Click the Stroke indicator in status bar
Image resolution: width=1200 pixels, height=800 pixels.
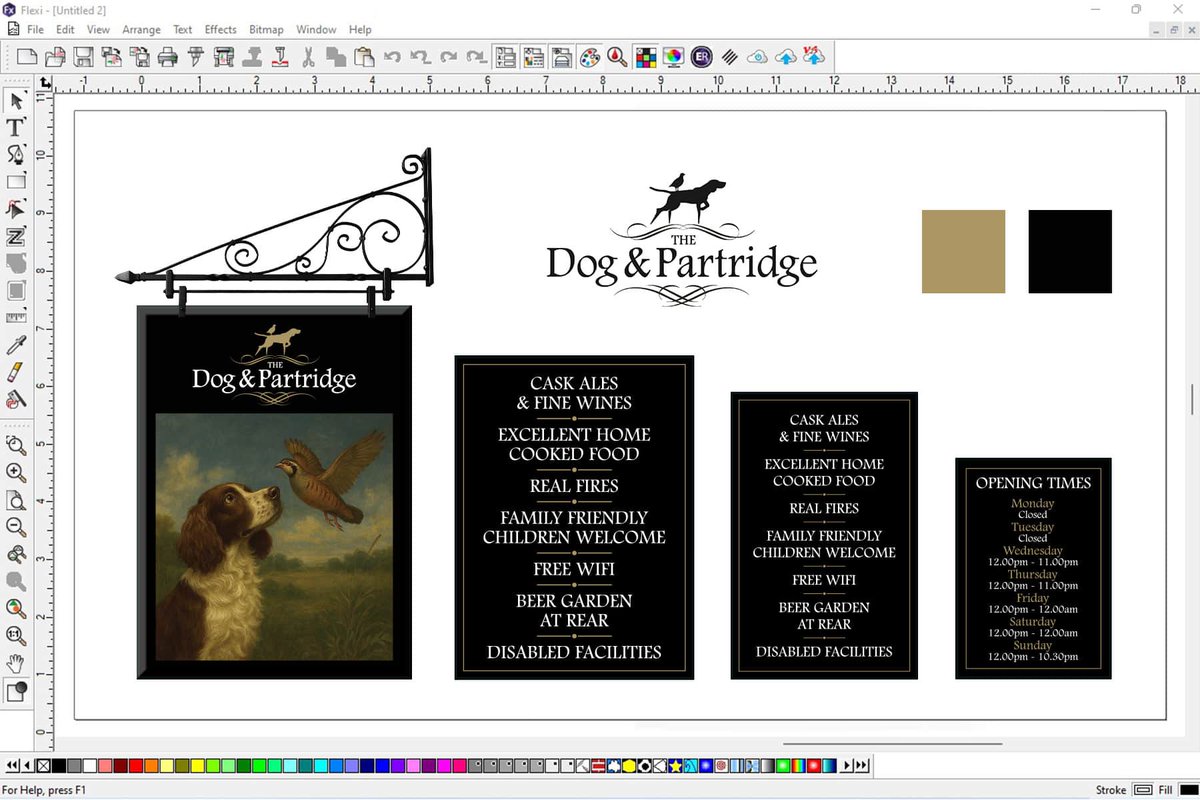(x=1142, y=790)
